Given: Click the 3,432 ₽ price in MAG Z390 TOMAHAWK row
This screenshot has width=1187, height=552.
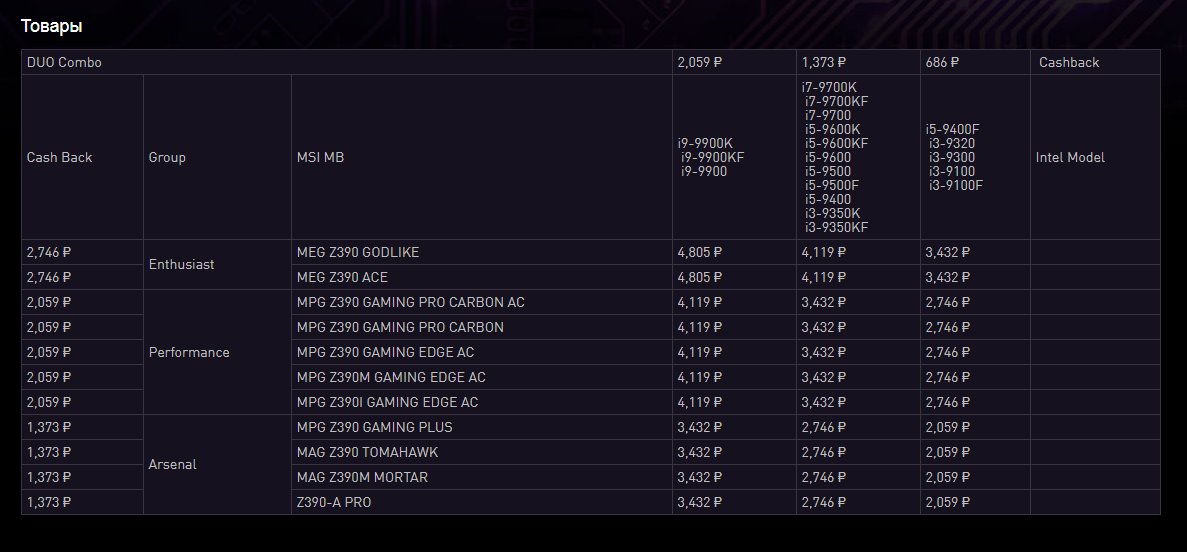Looking at the screenshot, I should tap(699, 452).
